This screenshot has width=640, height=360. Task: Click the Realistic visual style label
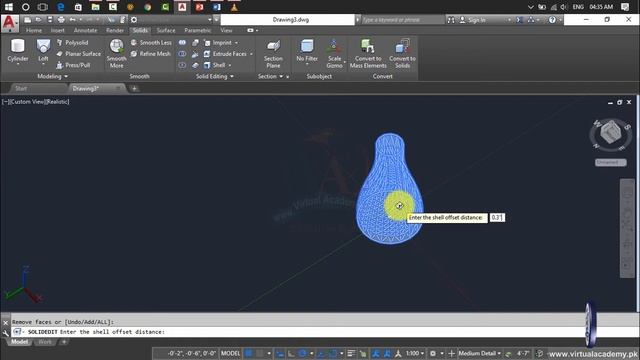[58, 102]
